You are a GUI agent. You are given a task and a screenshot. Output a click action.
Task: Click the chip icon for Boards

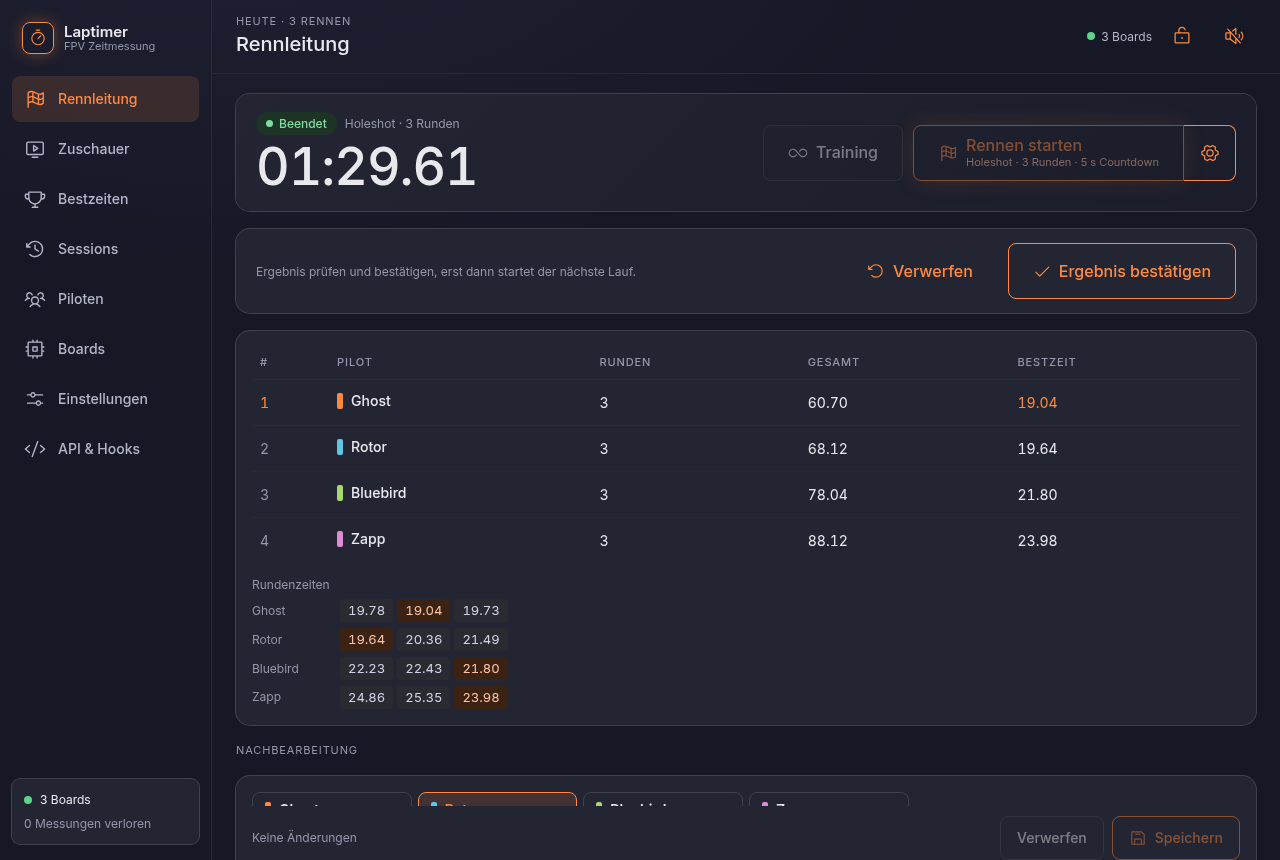click(35, 349)
